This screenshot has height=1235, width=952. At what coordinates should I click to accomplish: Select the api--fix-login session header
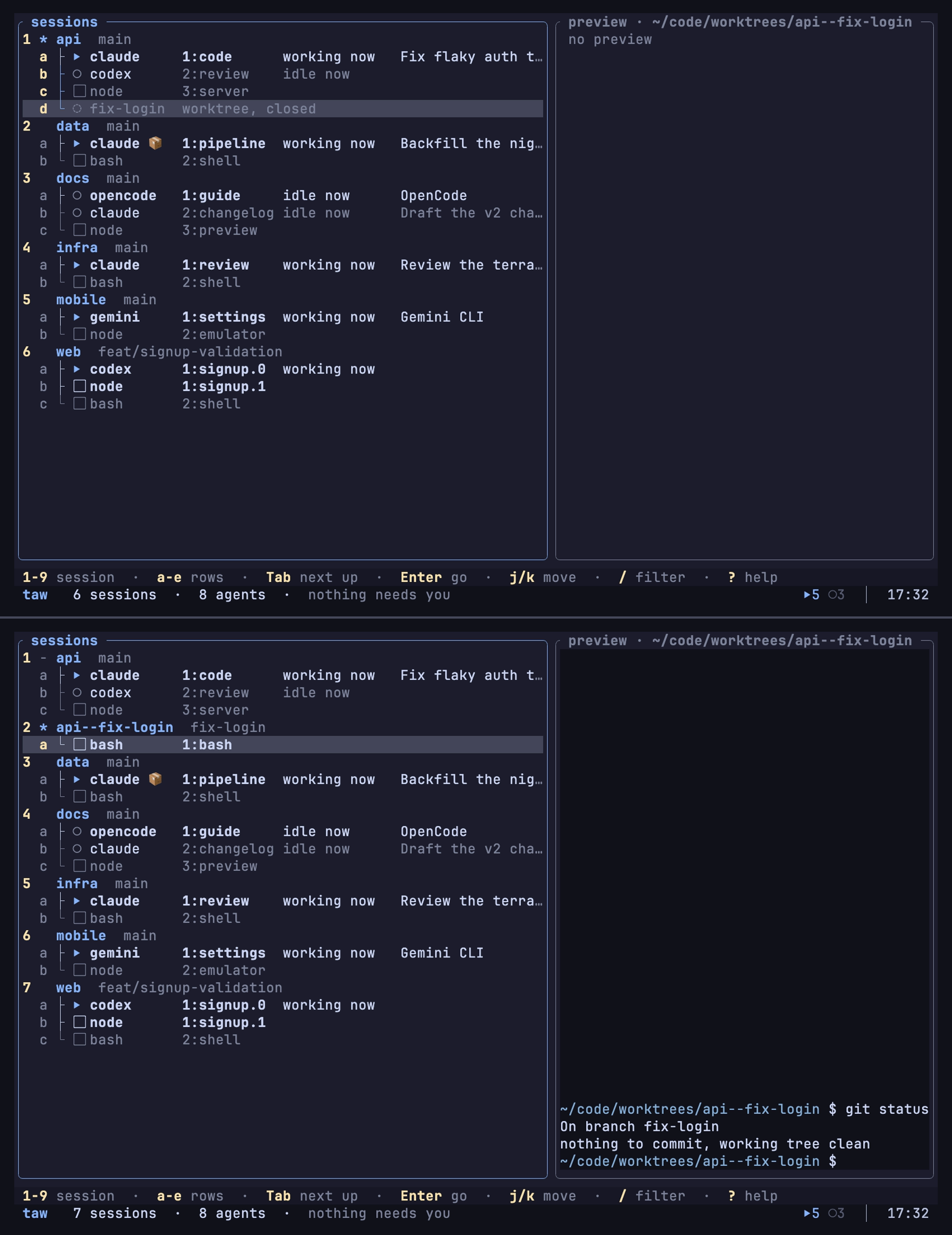click(x=282, y=727)
